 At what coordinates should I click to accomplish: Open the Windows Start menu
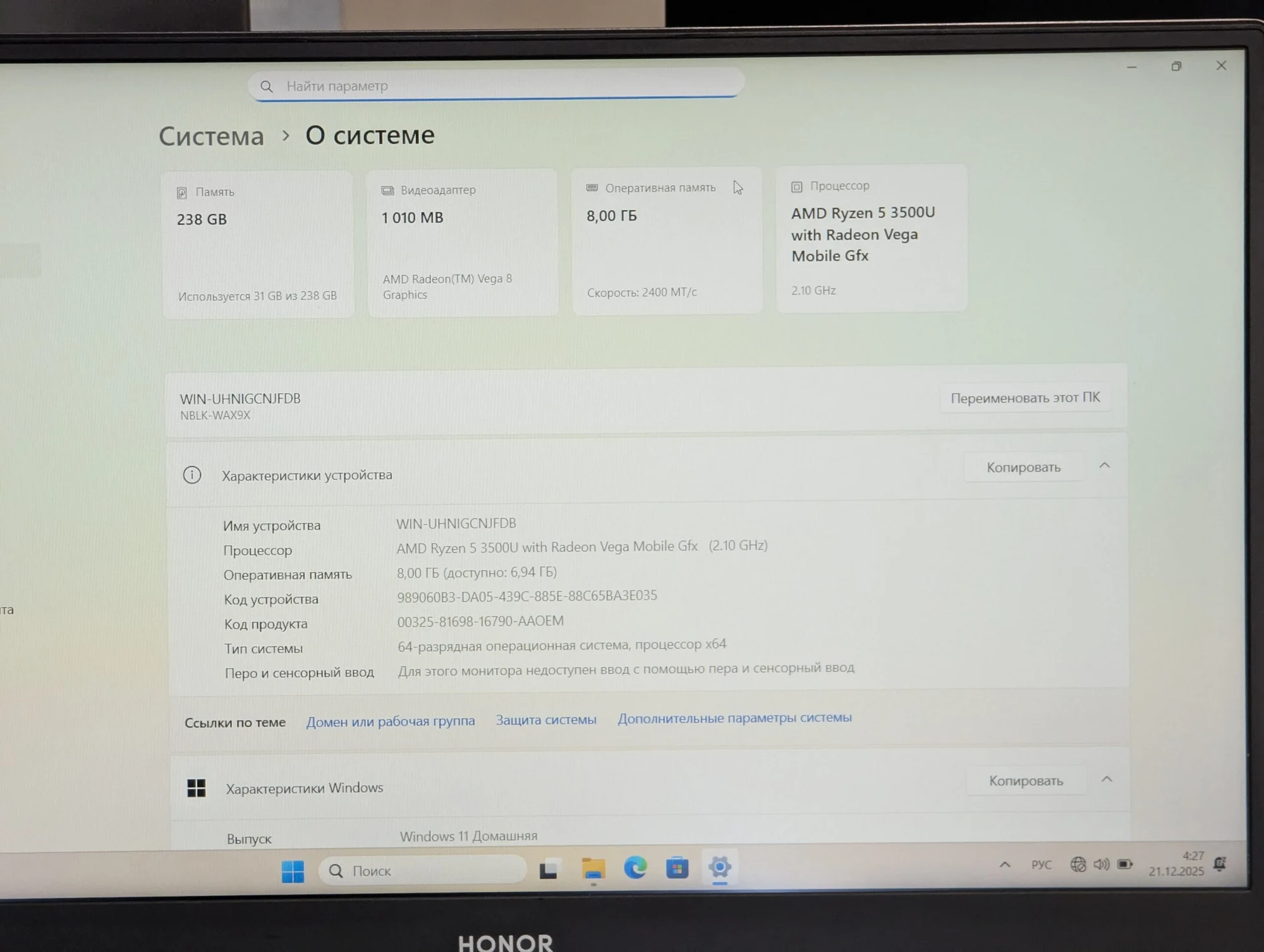(x=293, y=872)
